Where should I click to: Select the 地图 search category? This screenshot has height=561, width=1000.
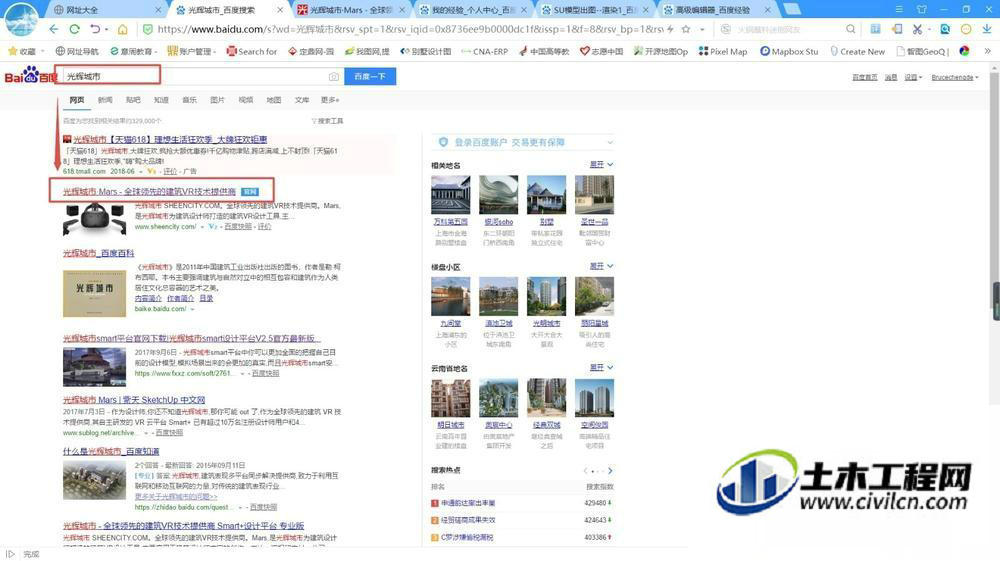[274, 100]
